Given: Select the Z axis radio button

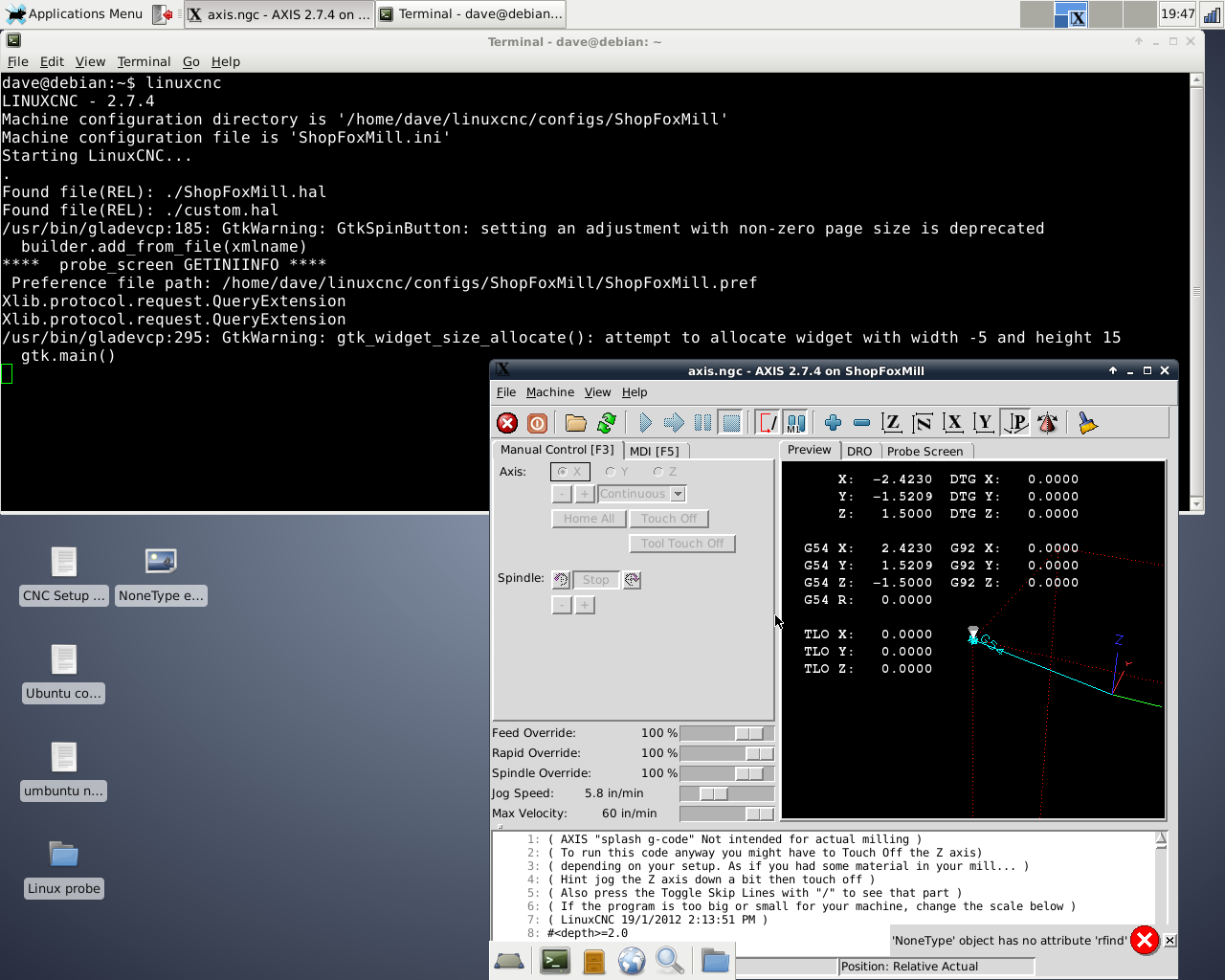Looking at the screenshot, I should pos(665,472).
